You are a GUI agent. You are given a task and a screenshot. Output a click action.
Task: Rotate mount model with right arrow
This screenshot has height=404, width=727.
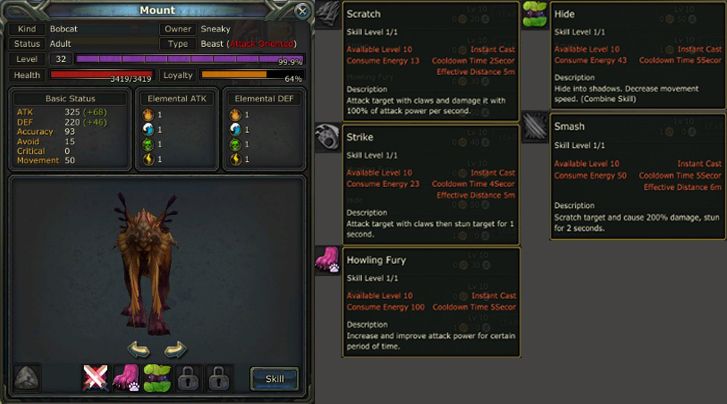click(x=175, y=349)
